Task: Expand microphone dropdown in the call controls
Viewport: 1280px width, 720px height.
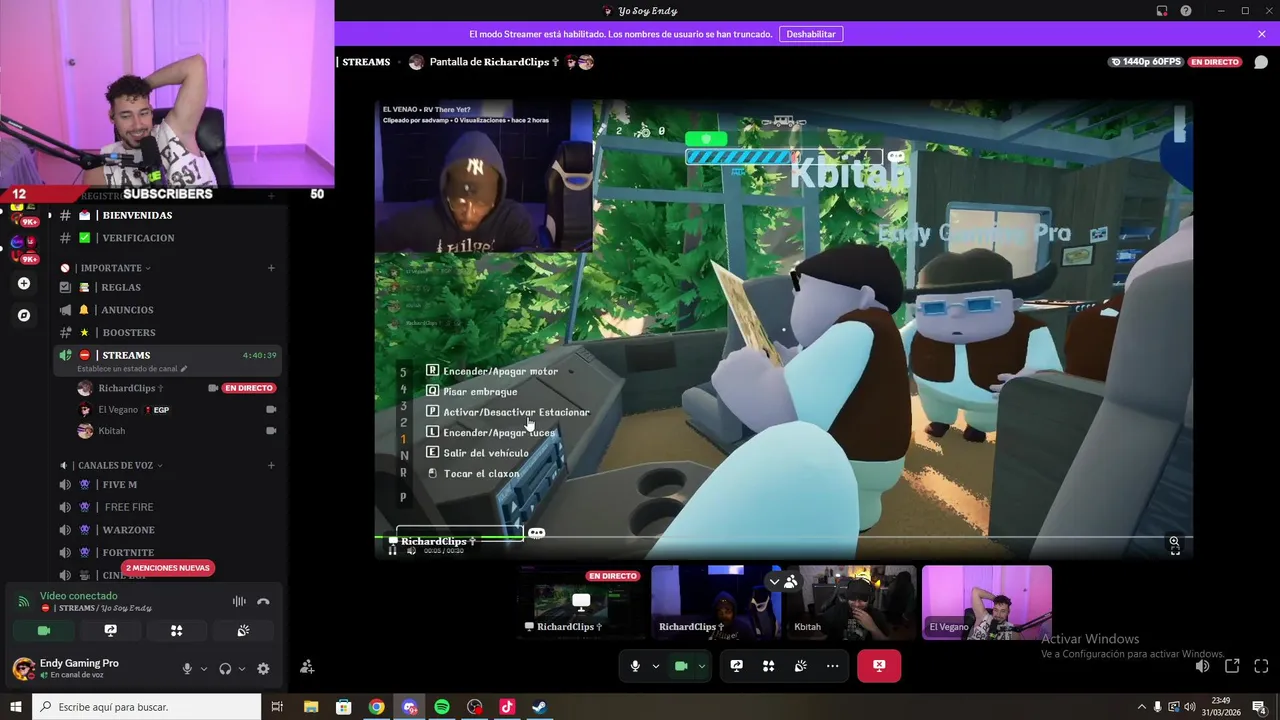Action: [x=656, y=666]
